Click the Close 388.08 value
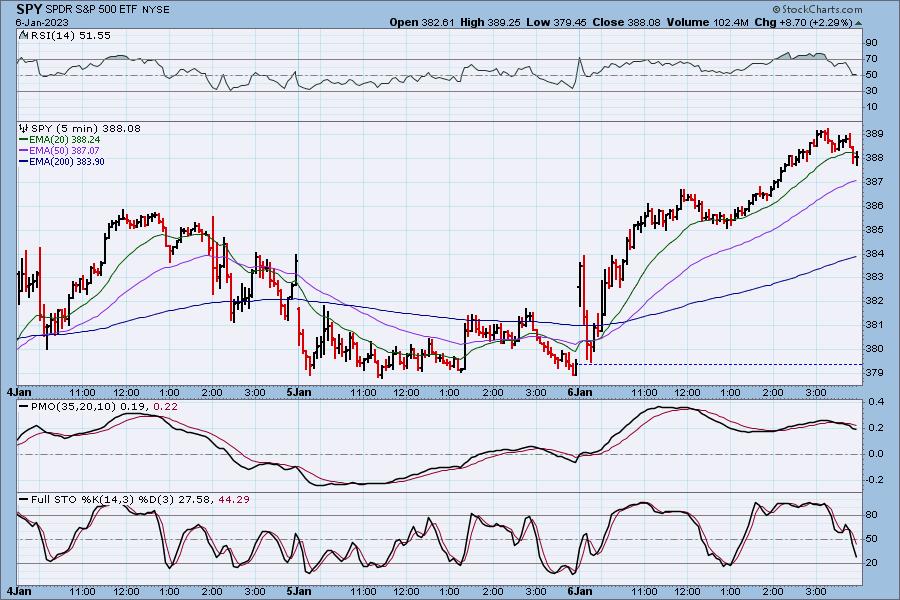900x600 pixels. pyautogui.click(x=626, y=22)
